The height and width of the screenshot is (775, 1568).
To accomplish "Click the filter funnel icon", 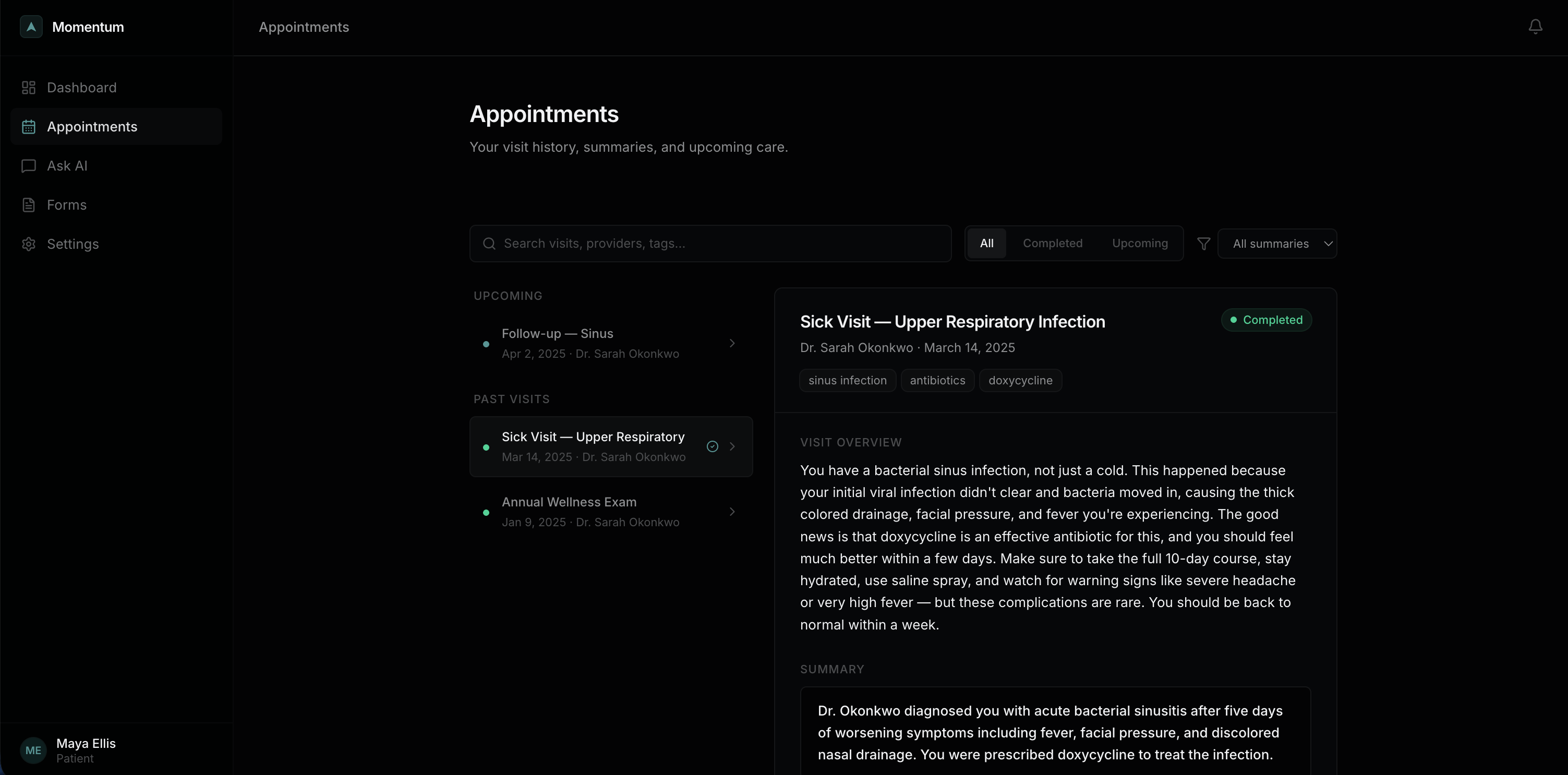I will [1203, 244].
